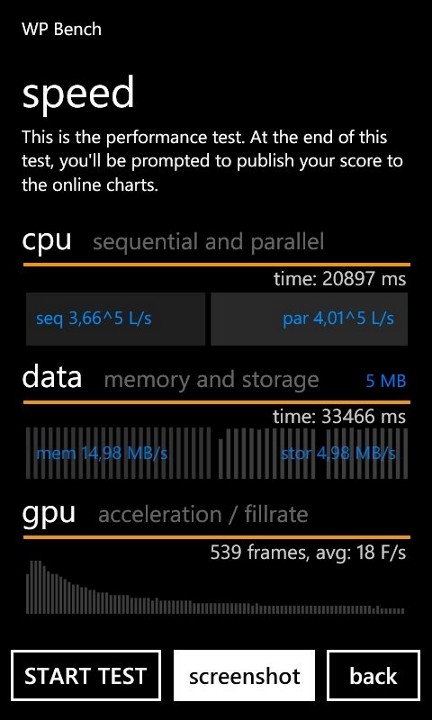Tap the 539 frames average readout

click(x=308, y=552)
